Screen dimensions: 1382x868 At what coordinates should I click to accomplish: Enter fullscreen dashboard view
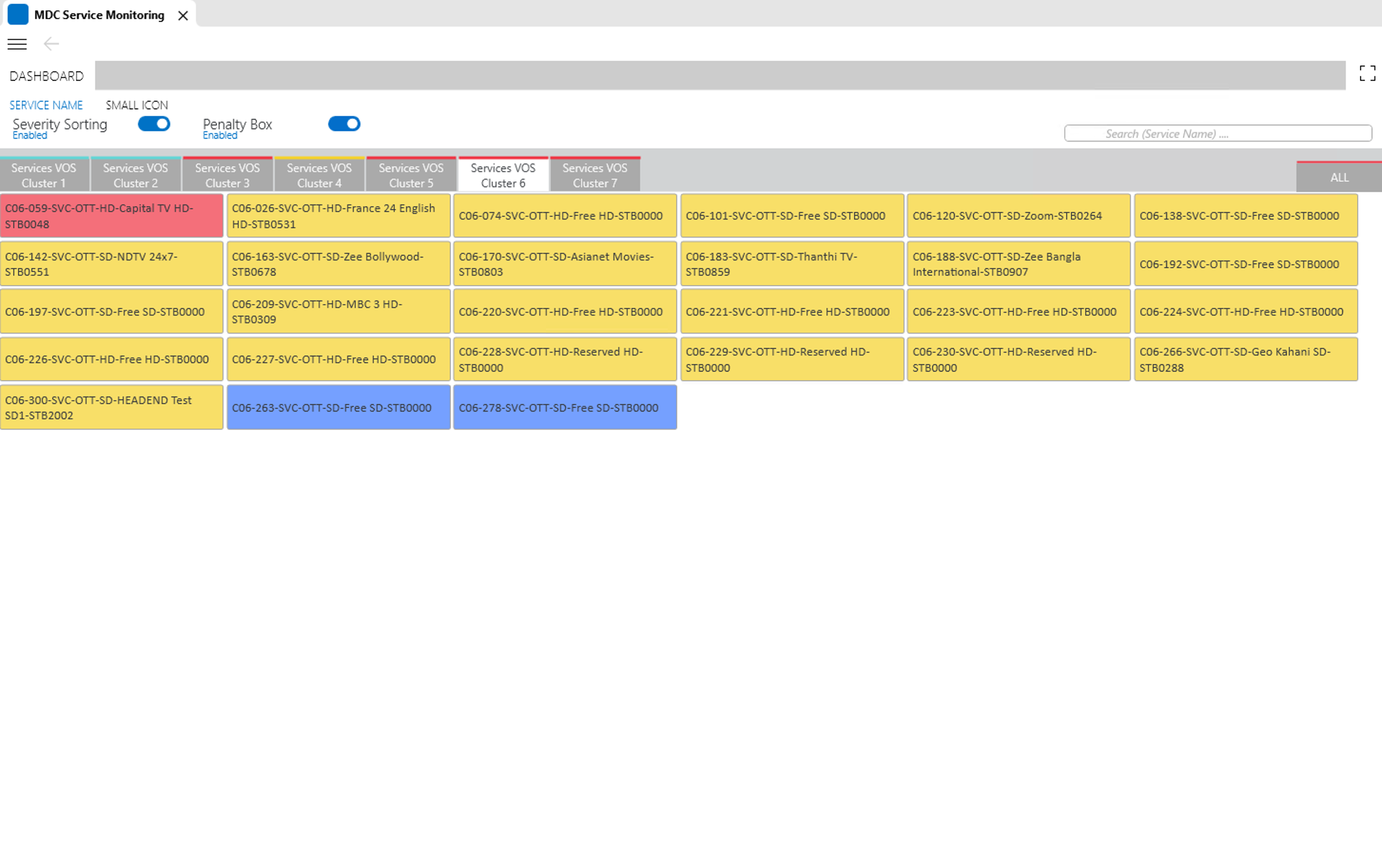pyautogui.click(x=1367, y=73)
